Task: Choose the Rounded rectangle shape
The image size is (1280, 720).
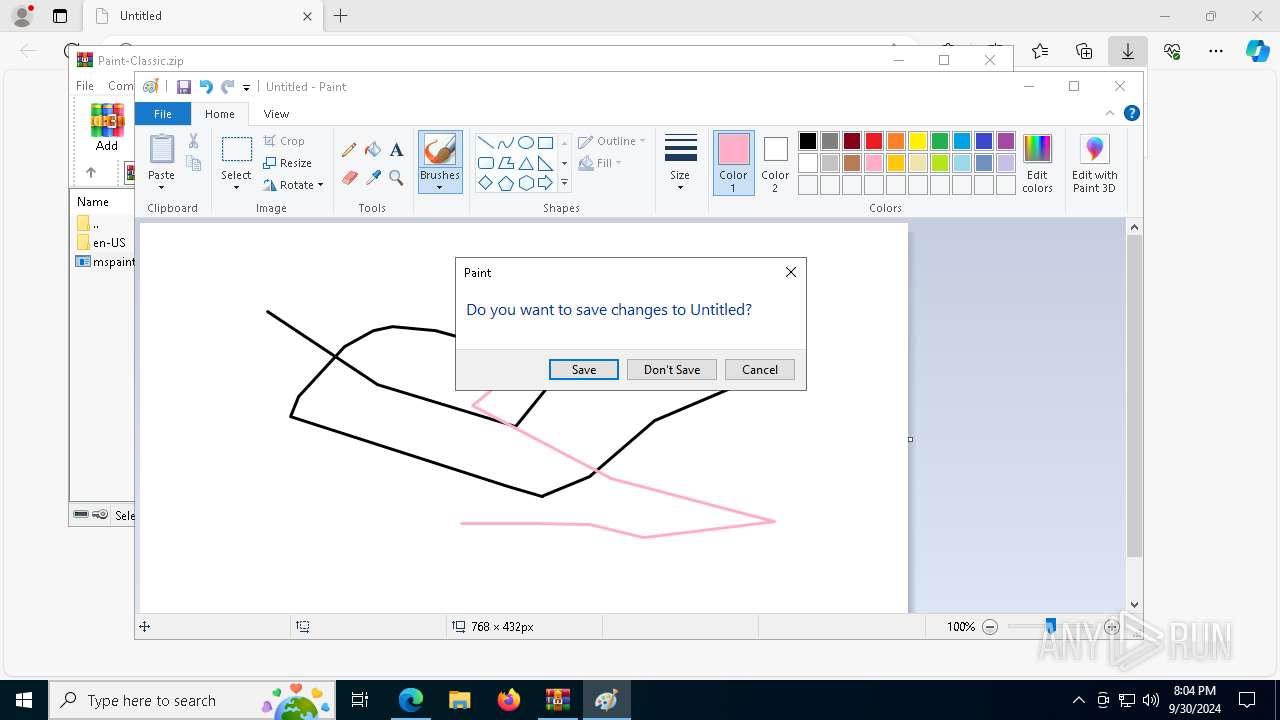Action: (x=485, y=163)
